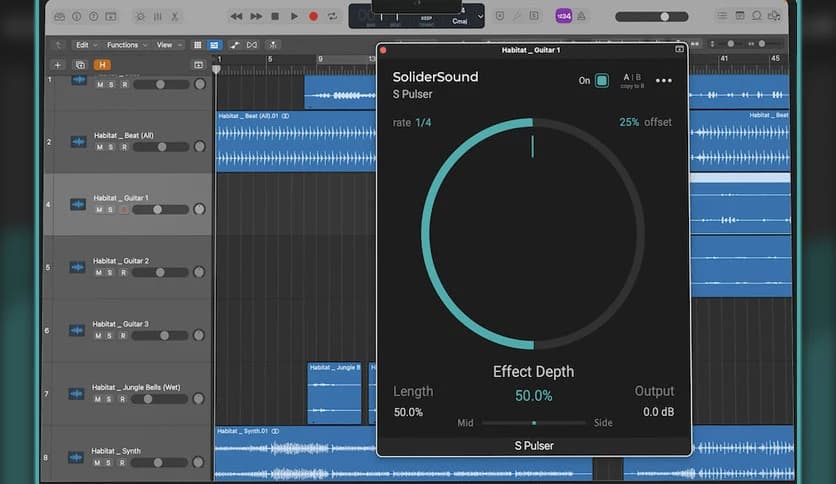Mute the Habitat _ Guitar 2 track
Screen dimensions: 836x484
(99, 273)
